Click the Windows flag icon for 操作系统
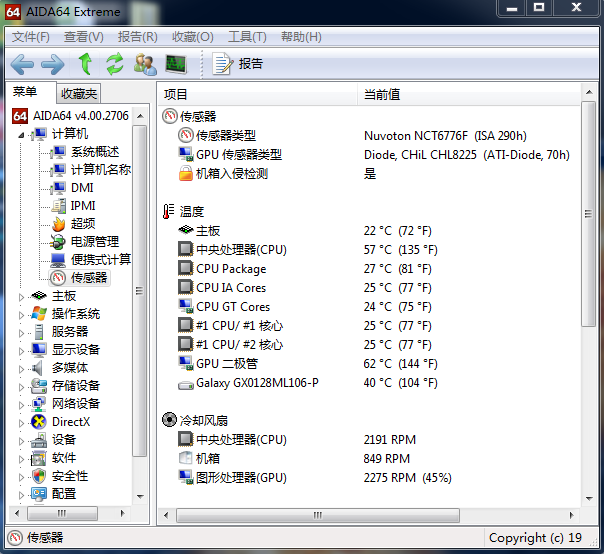604x554 pixels. pos(39,314)
